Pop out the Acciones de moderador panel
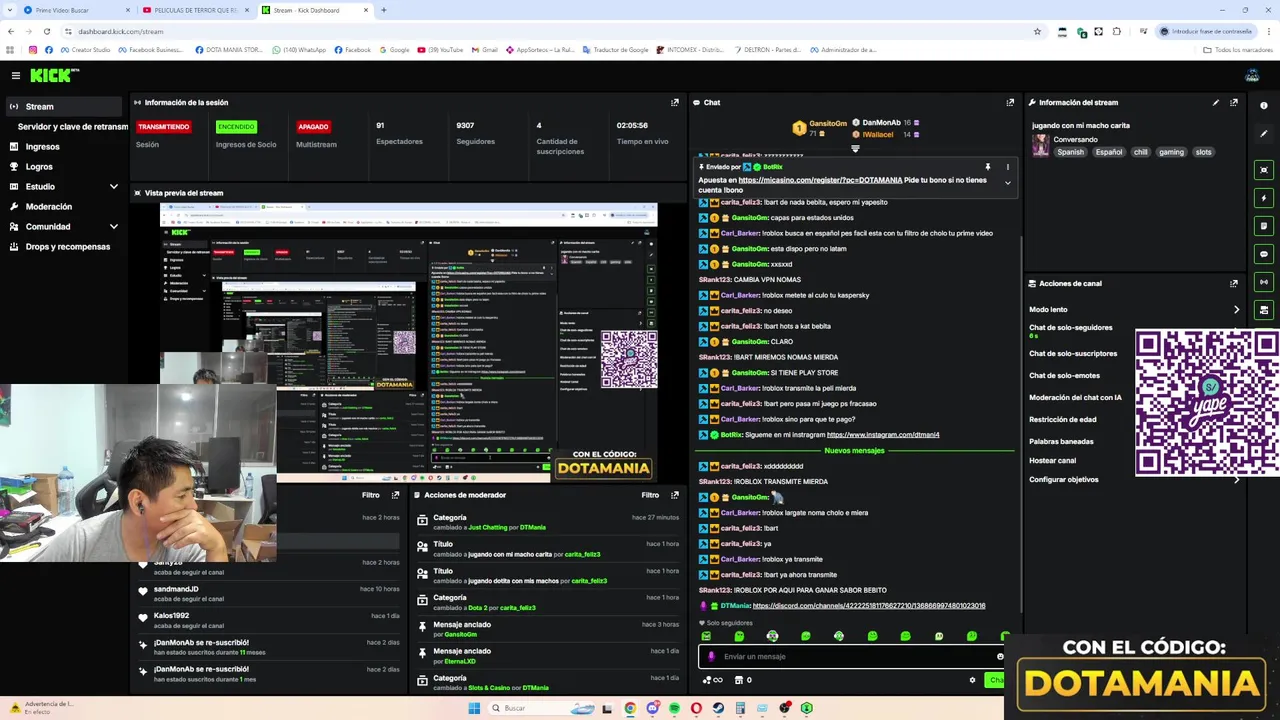The height and width of the screenshot is (720, 1280). pyautogui.click(x=674, y=495)
